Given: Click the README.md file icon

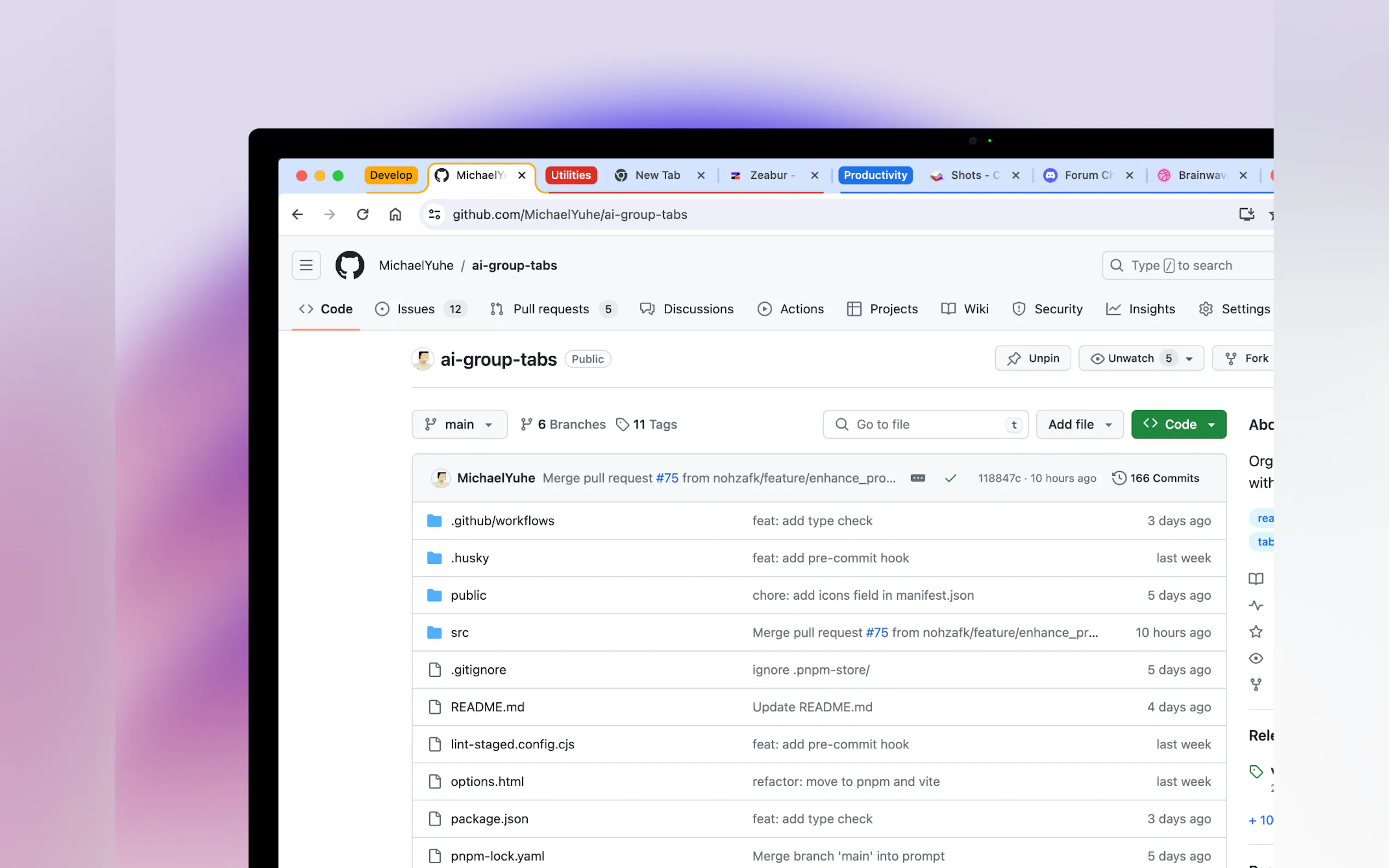Looking at the screenshot, I should 435,707.
